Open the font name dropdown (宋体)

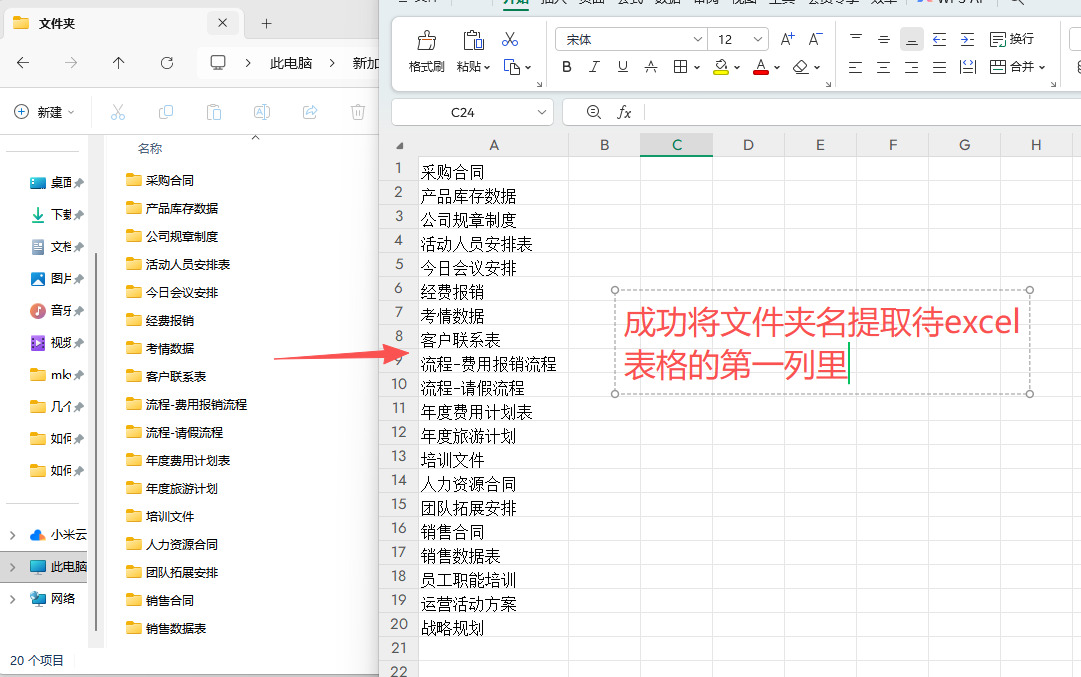(698, 39)
